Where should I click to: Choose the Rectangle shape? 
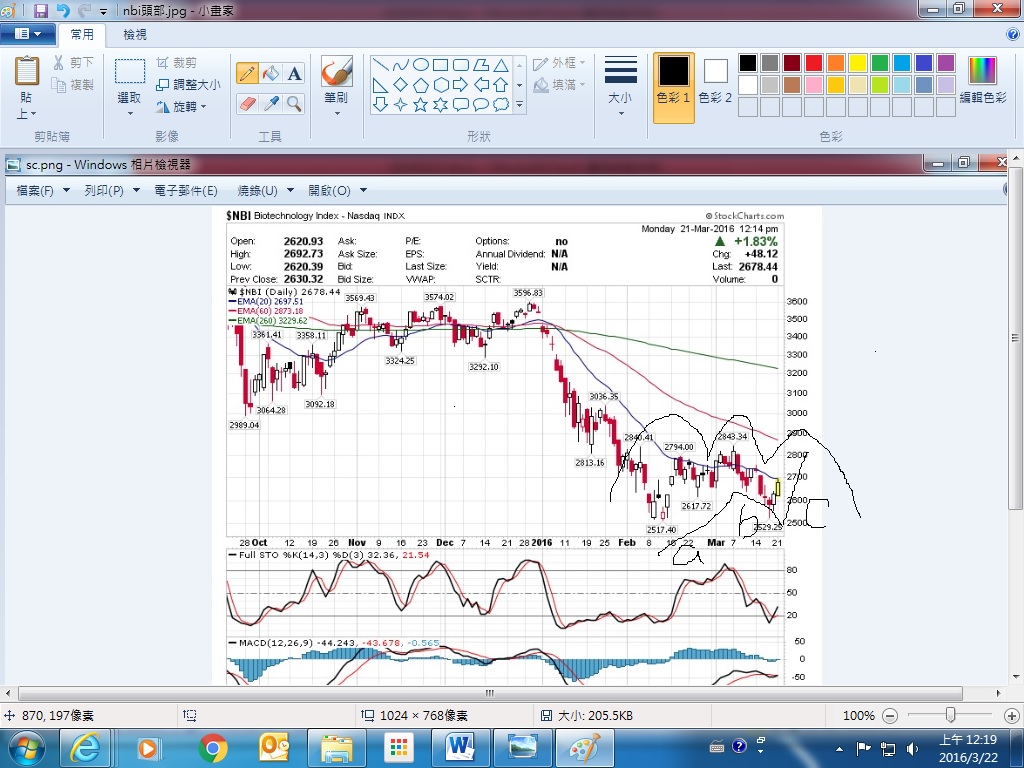click(x=441, y=65)
